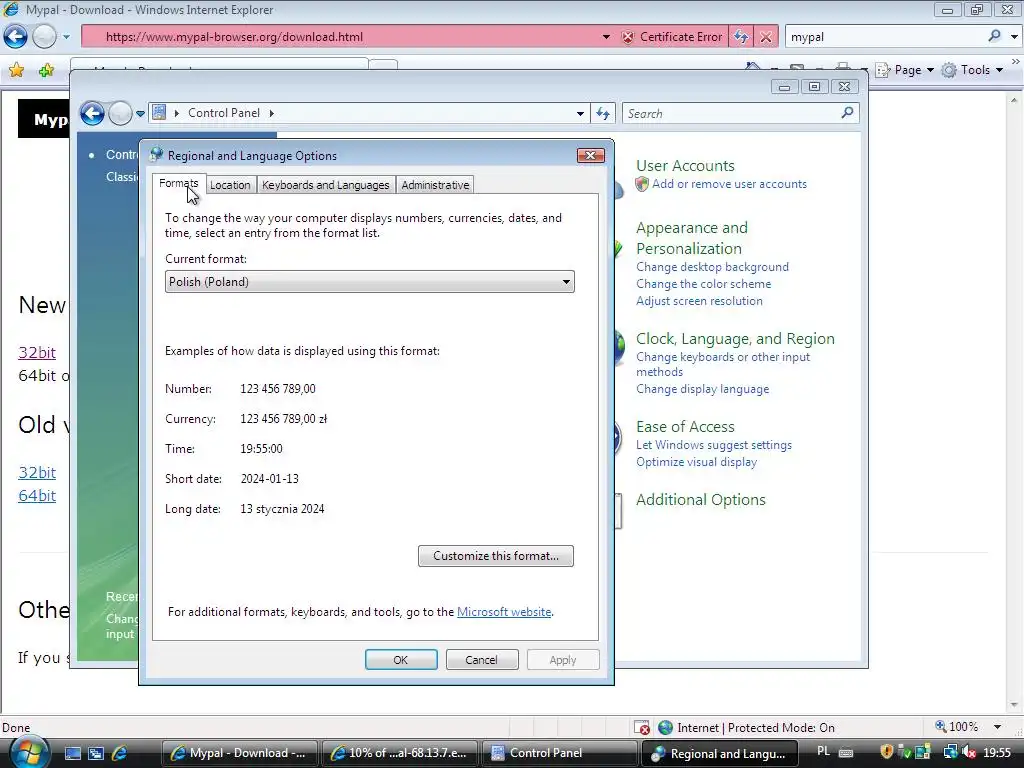The image size is (1024, 768).
Task: Click the security alert shield tray icon
Action: click(886, 752)
